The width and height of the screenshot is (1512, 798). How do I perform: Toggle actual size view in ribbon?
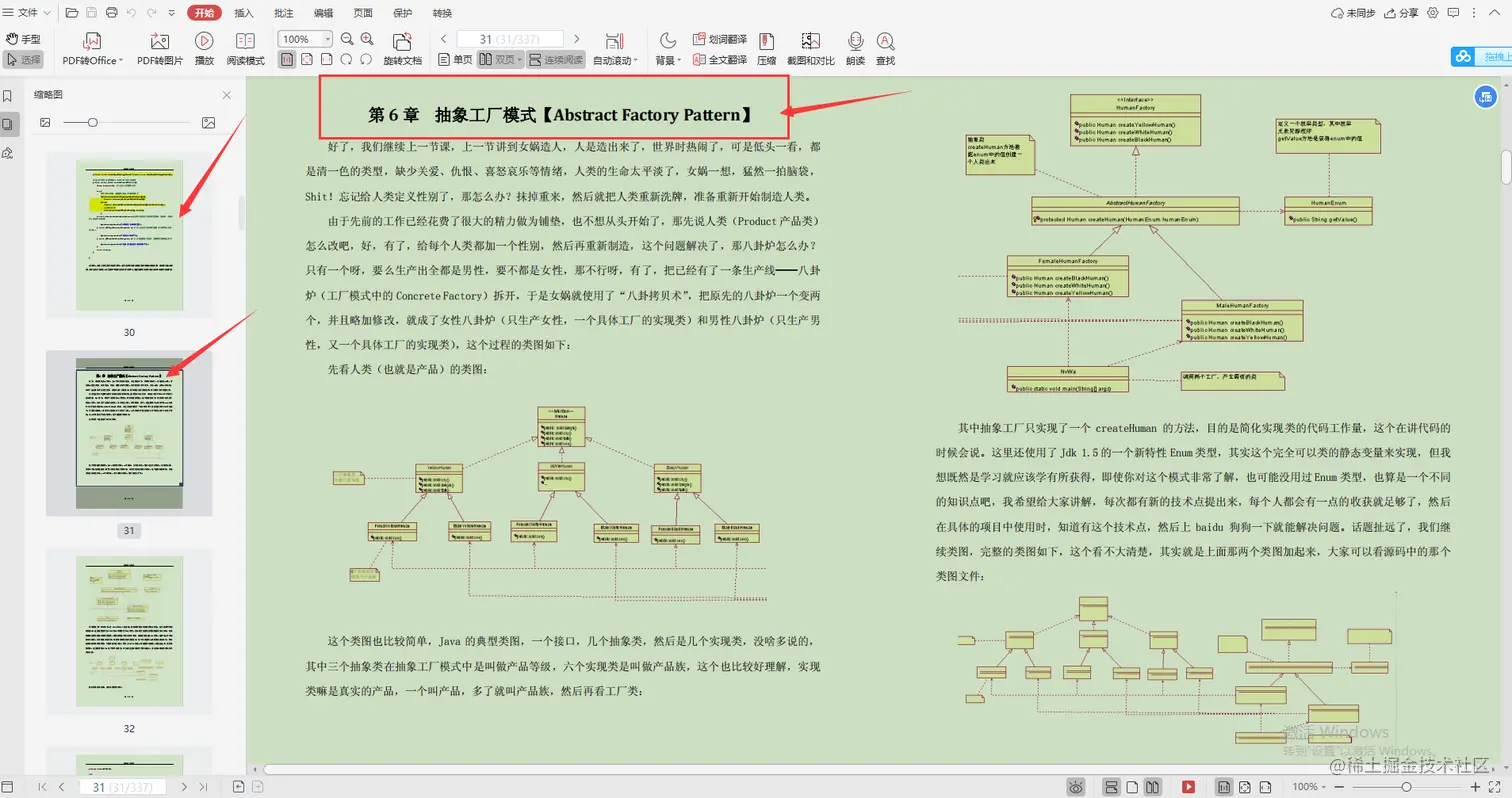(287, 59)
